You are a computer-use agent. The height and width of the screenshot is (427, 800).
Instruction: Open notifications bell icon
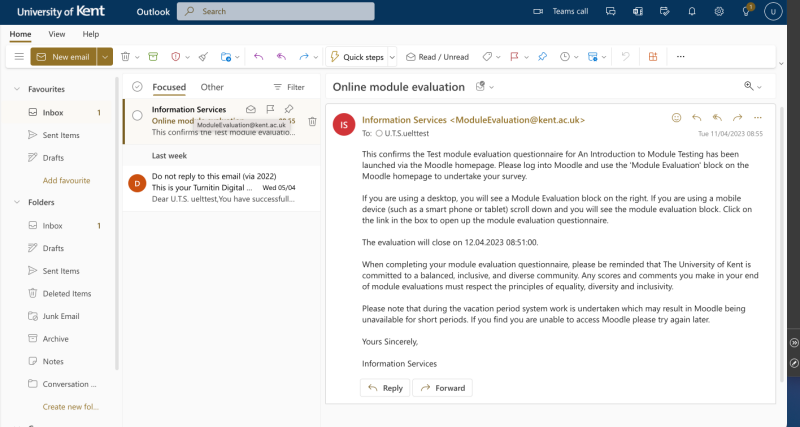tap(692, 11)
